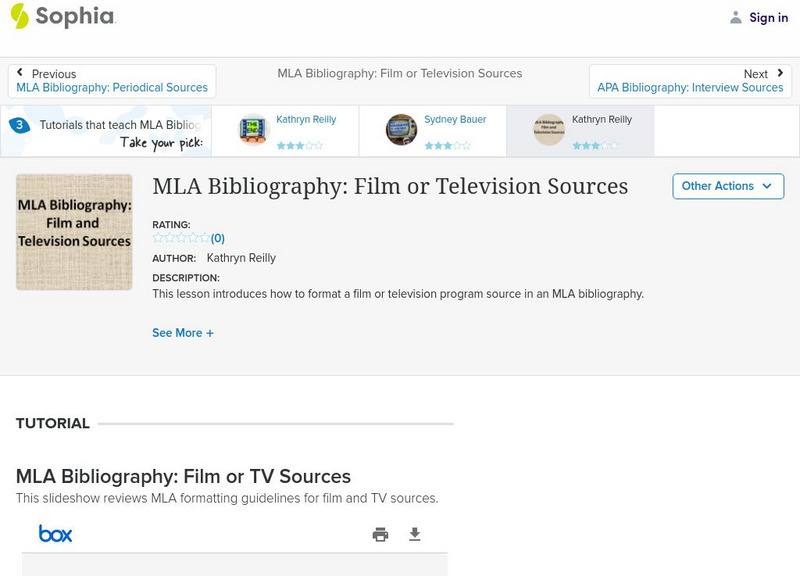Expand the description with See More
This screenshot has height=576, width=800.
[183, 332]
